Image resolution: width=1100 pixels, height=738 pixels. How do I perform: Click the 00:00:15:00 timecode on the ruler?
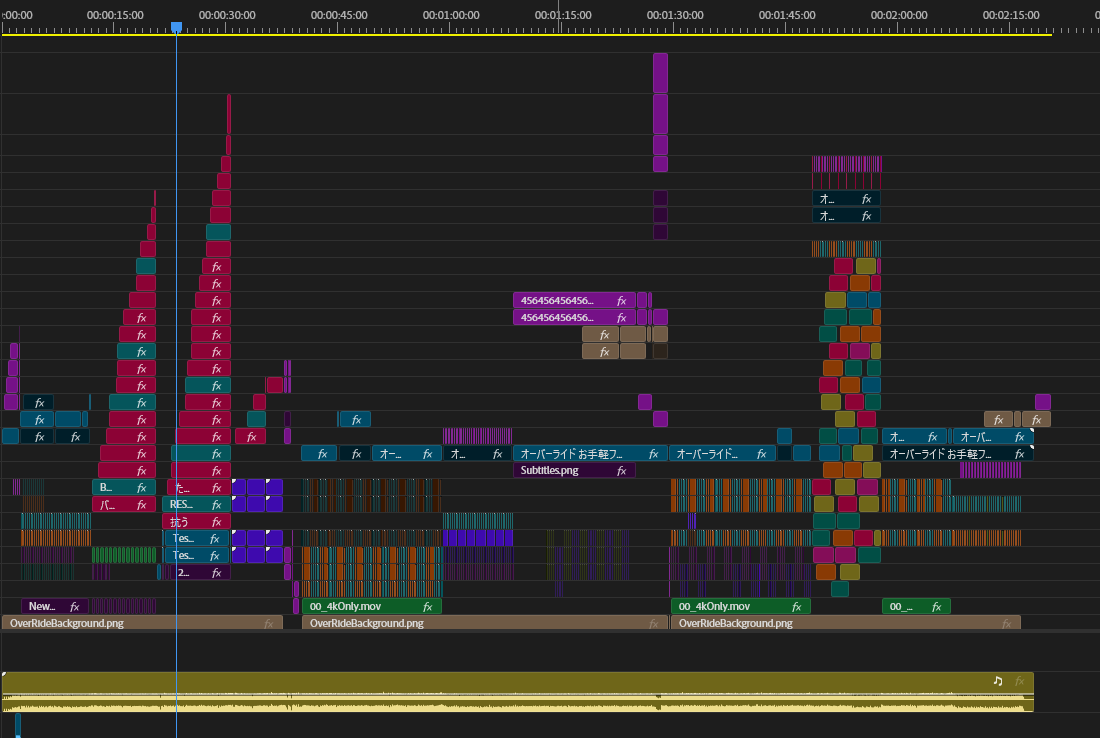click(x=115, y=15)
